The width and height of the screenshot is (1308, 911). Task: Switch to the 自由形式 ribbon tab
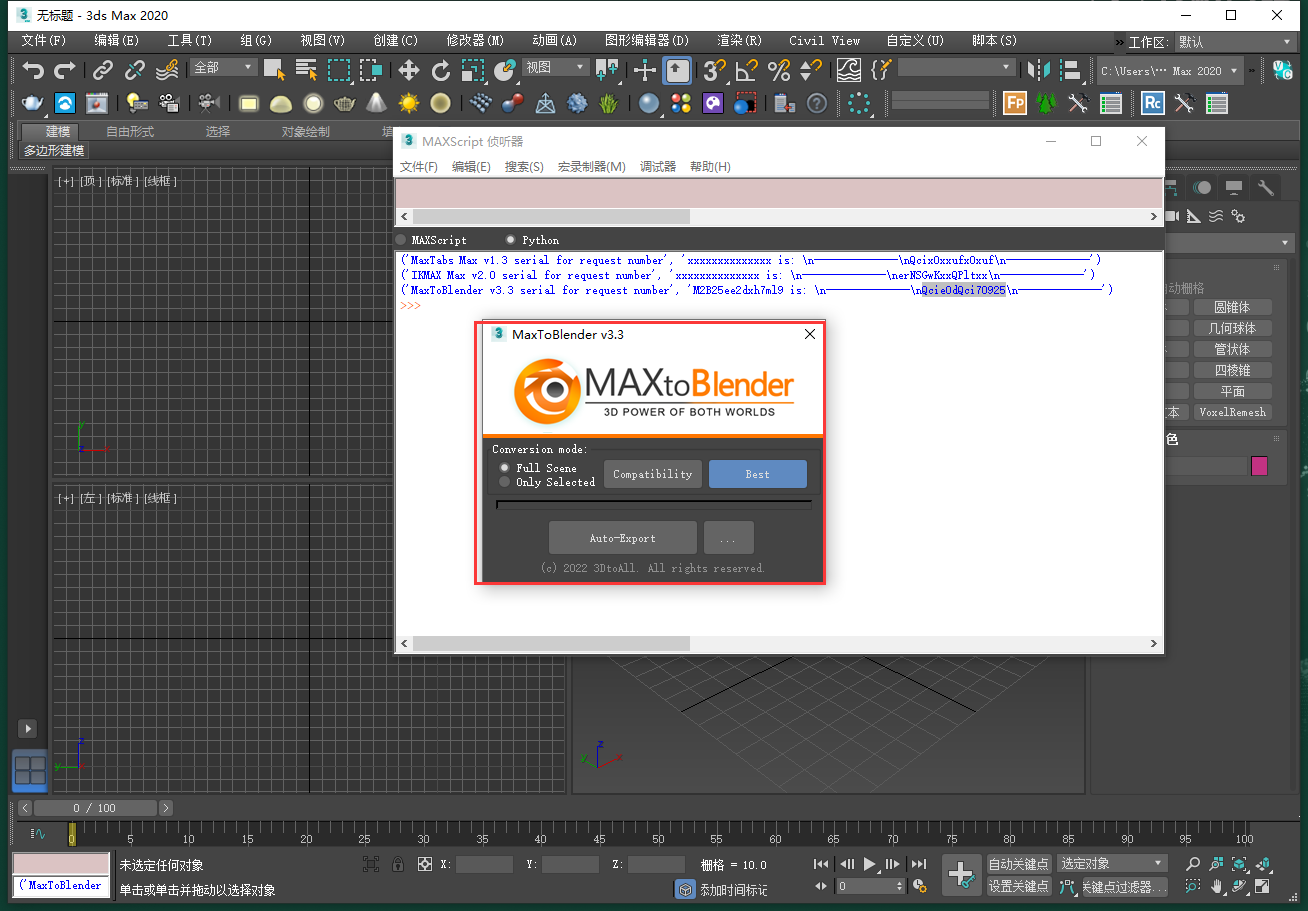(130, 132)
